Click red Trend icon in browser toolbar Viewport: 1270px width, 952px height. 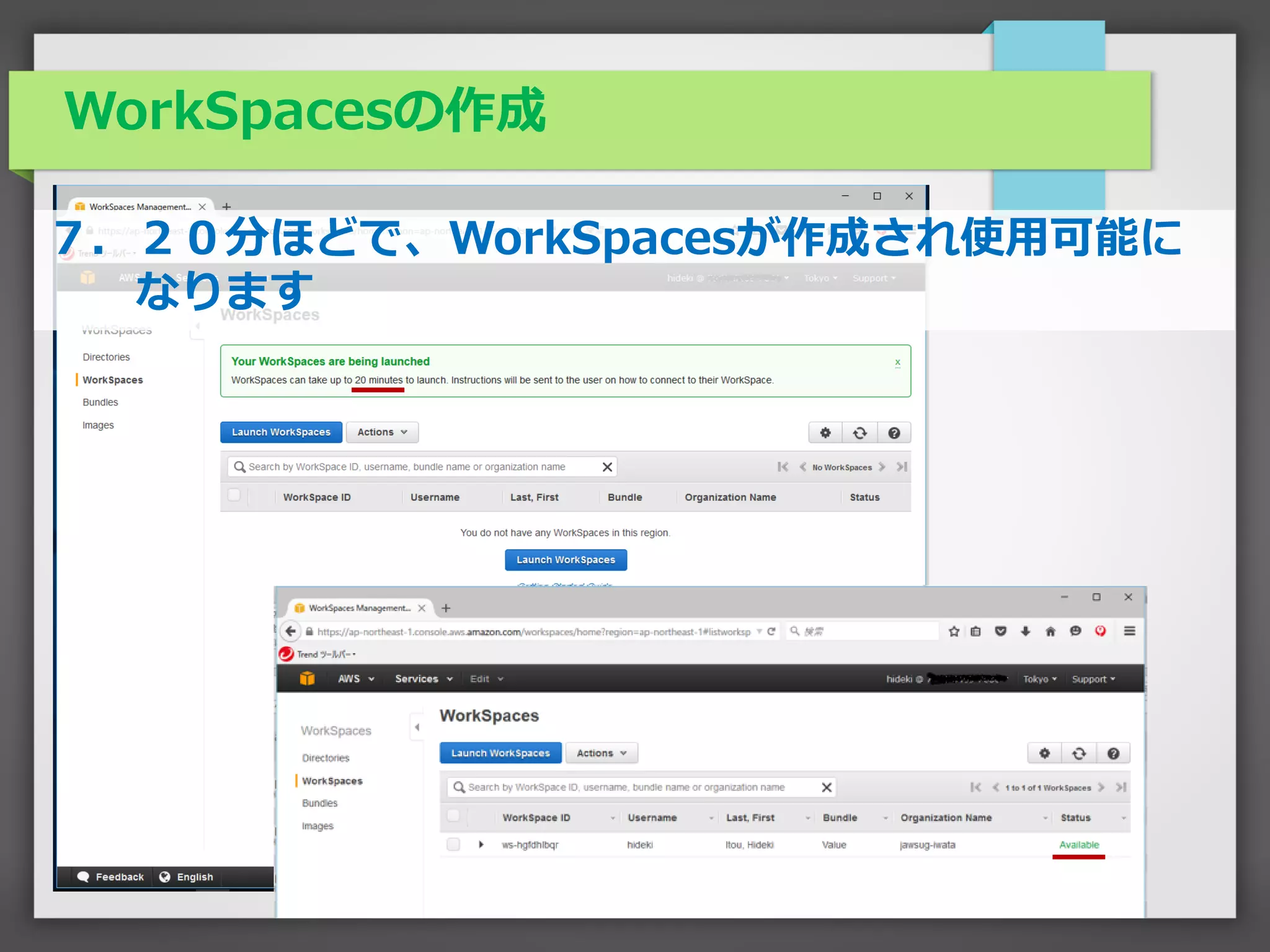[1100, 631]
